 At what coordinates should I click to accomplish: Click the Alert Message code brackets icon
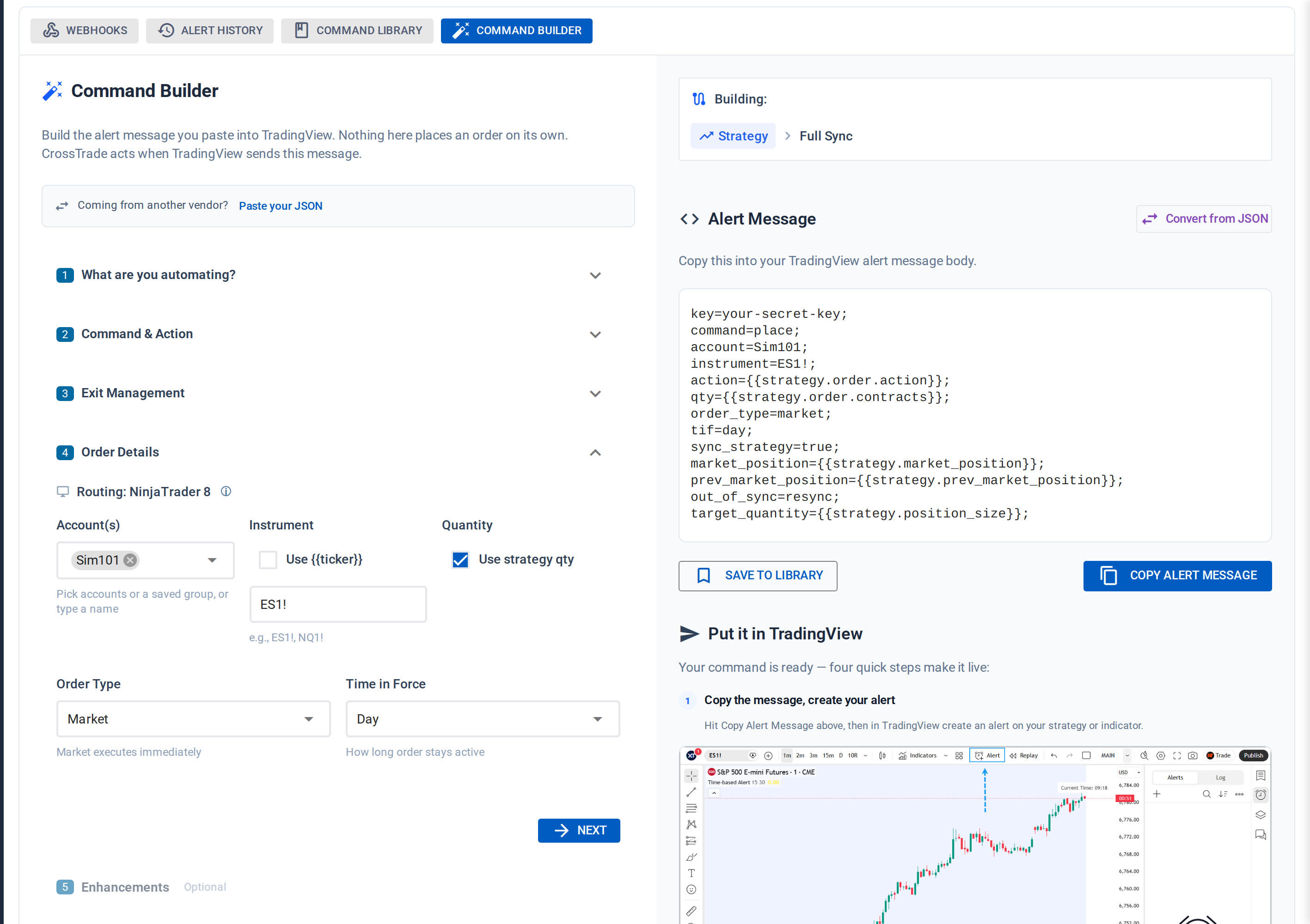[689, 219]
